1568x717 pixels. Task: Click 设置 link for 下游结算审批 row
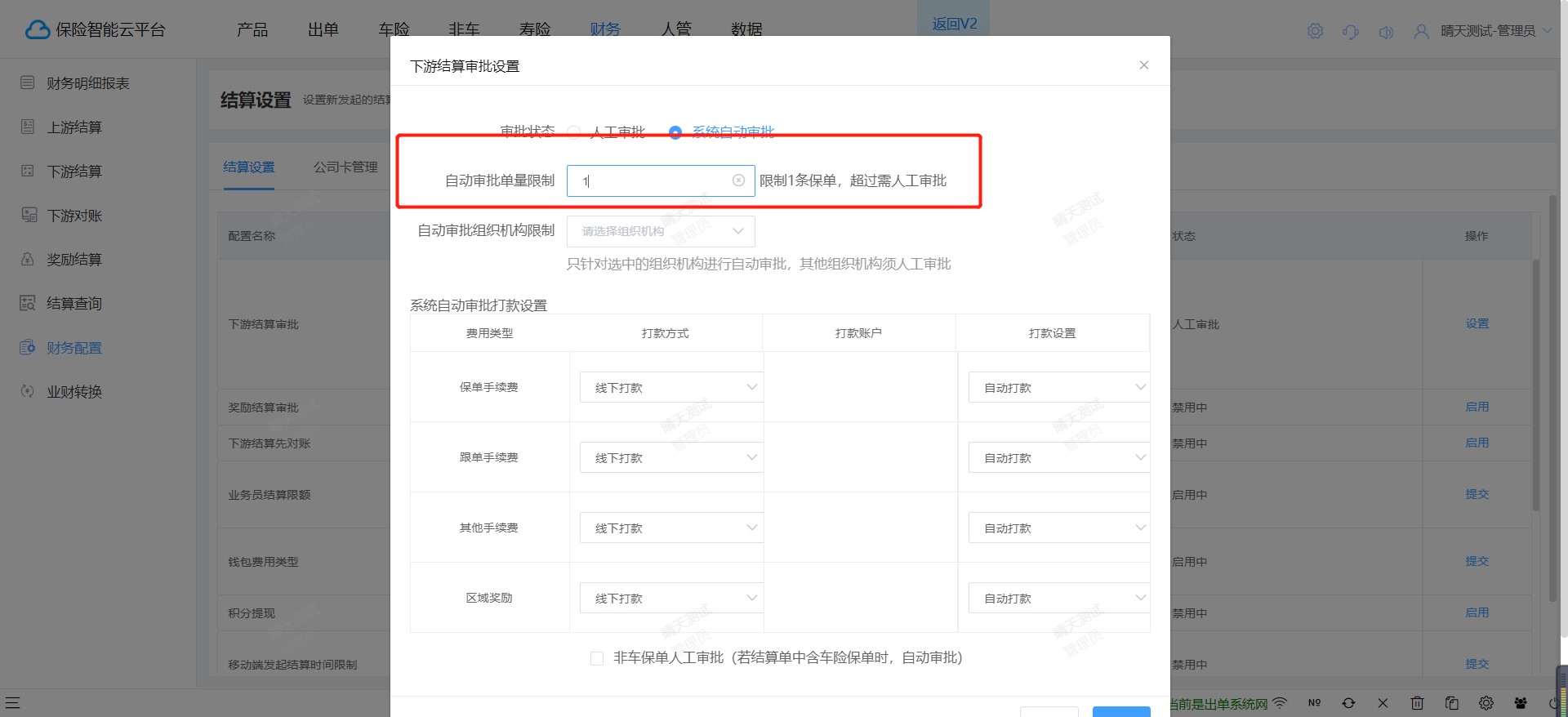(x=1477, y=323)
